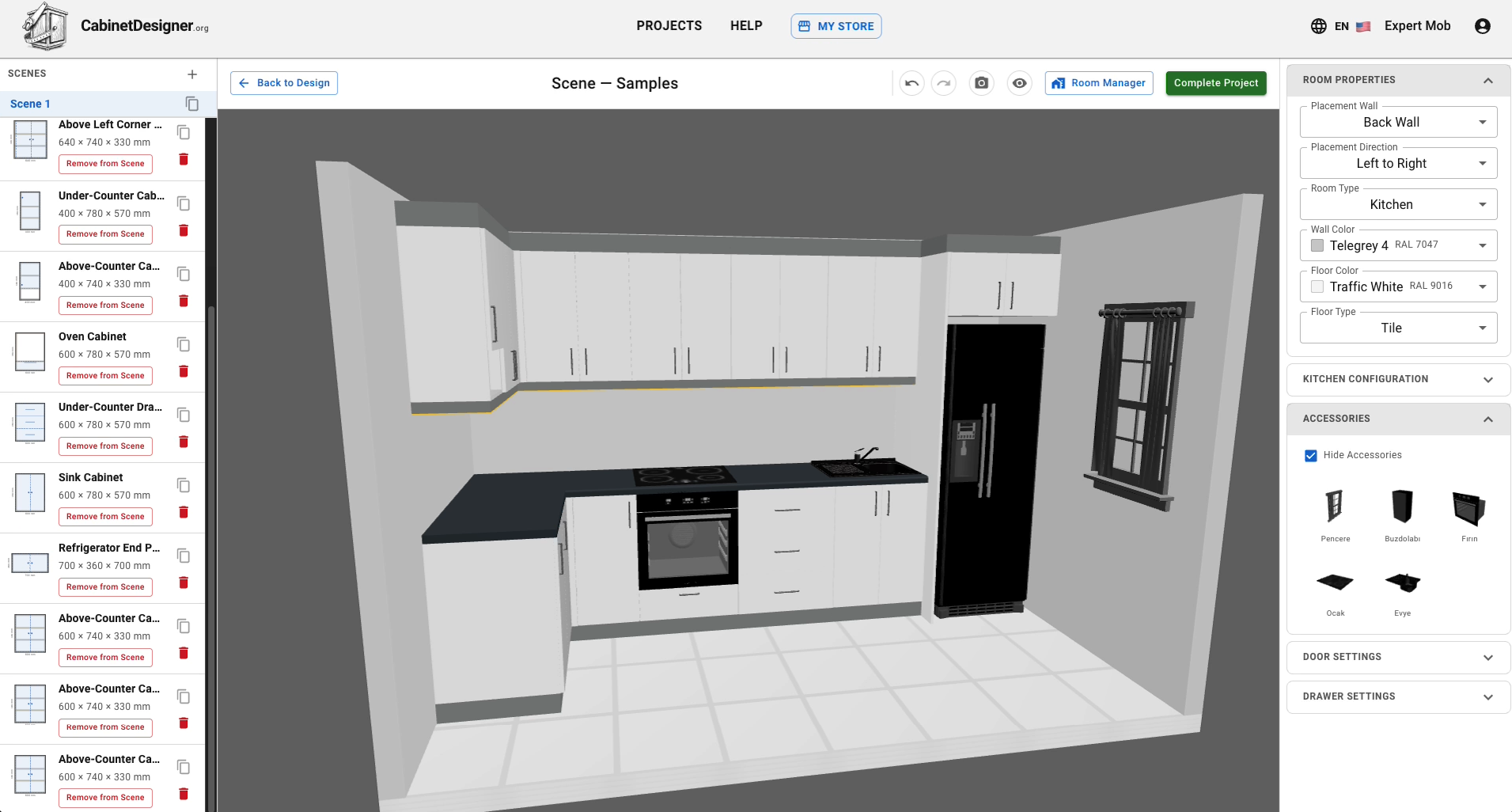Select the Ocak cooktop accessory
1512x812 pixels.
[1336, 594]
